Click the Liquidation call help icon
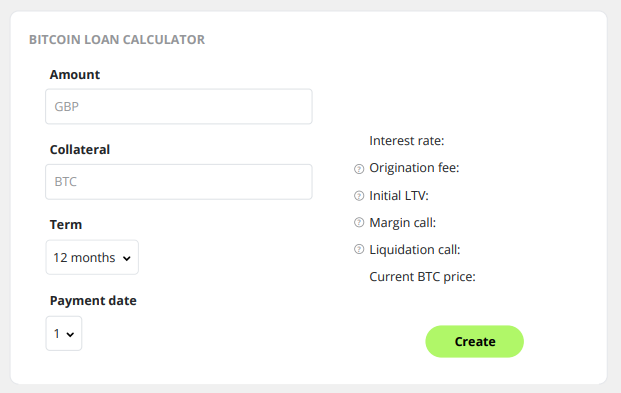This screenshot has width=621, height=393. pos(359,249)
